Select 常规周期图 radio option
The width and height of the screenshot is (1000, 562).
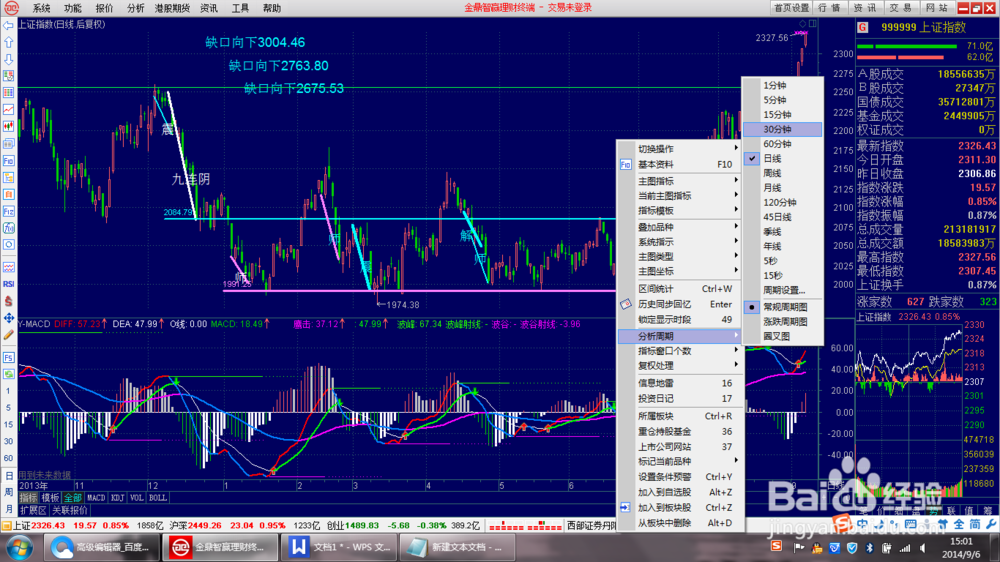click(783, 307)
